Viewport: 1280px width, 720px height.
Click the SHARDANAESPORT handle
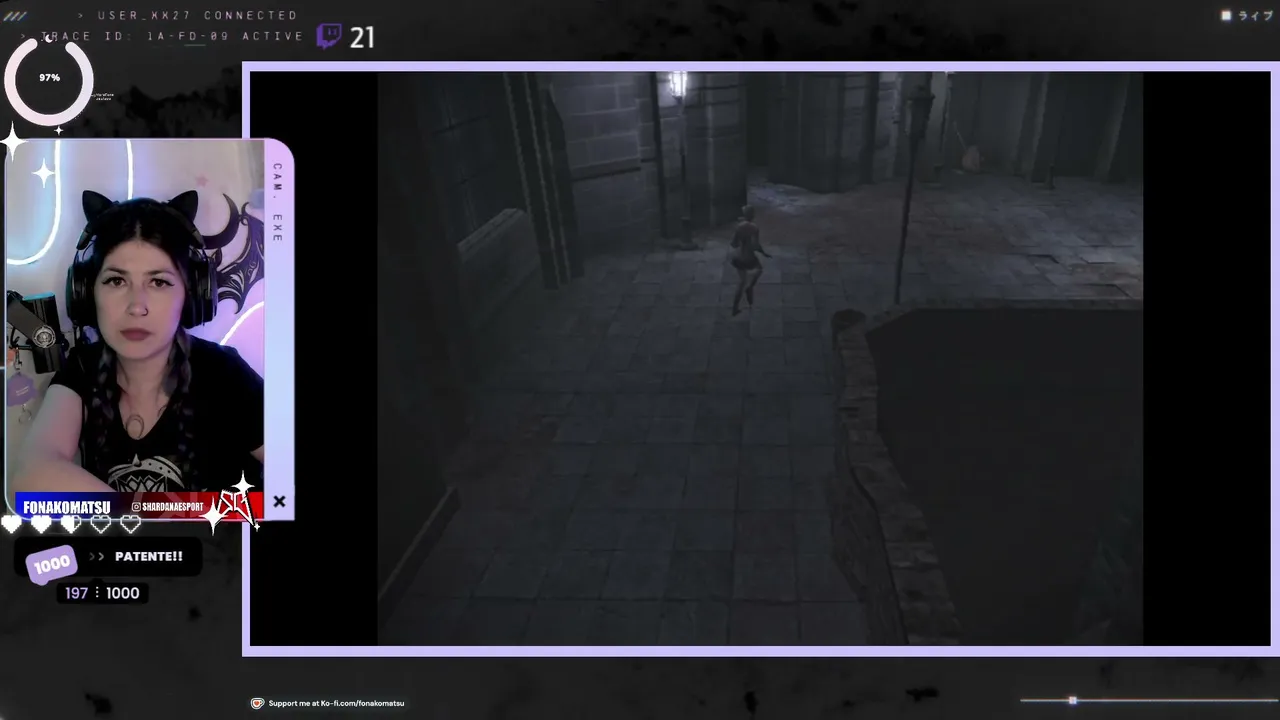[x=173, y=507]
